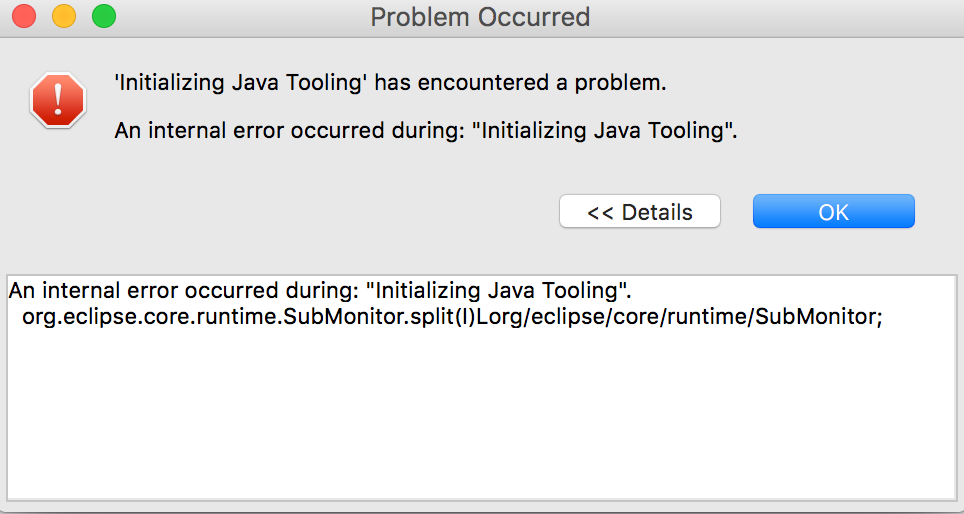Select the org.eclipse.core.runtime.SubMonitor.split stack line
The height and width of the screenshot is (514, 964).
pyautogui.click(x=452, y=317)
